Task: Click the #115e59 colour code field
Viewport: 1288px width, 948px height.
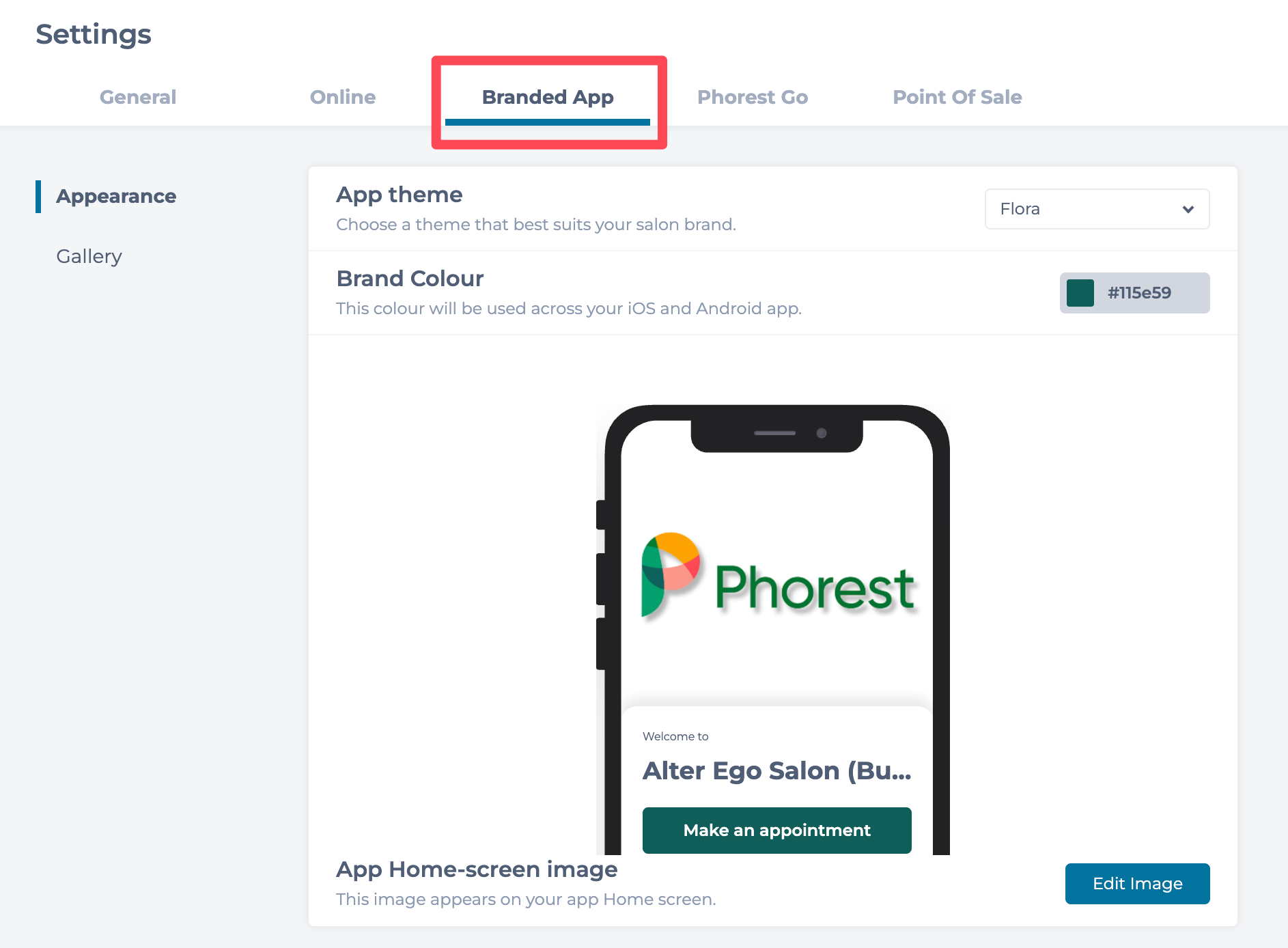Action: 1134,293
